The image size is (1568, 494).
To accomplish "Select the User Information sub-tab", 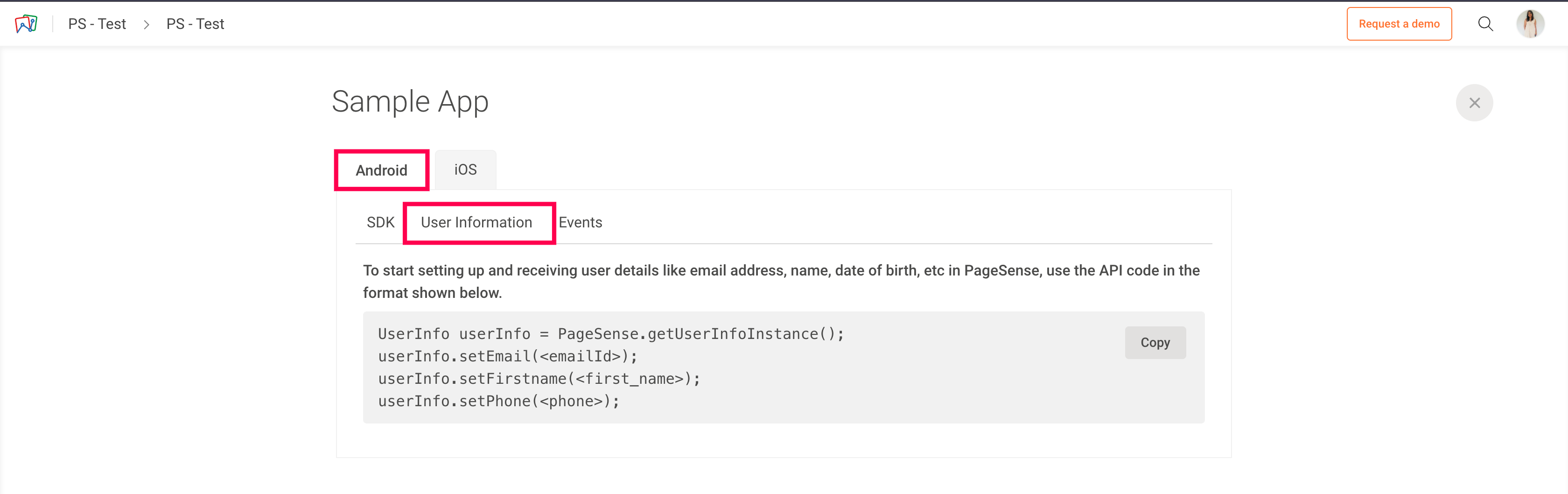I will 476,222.
